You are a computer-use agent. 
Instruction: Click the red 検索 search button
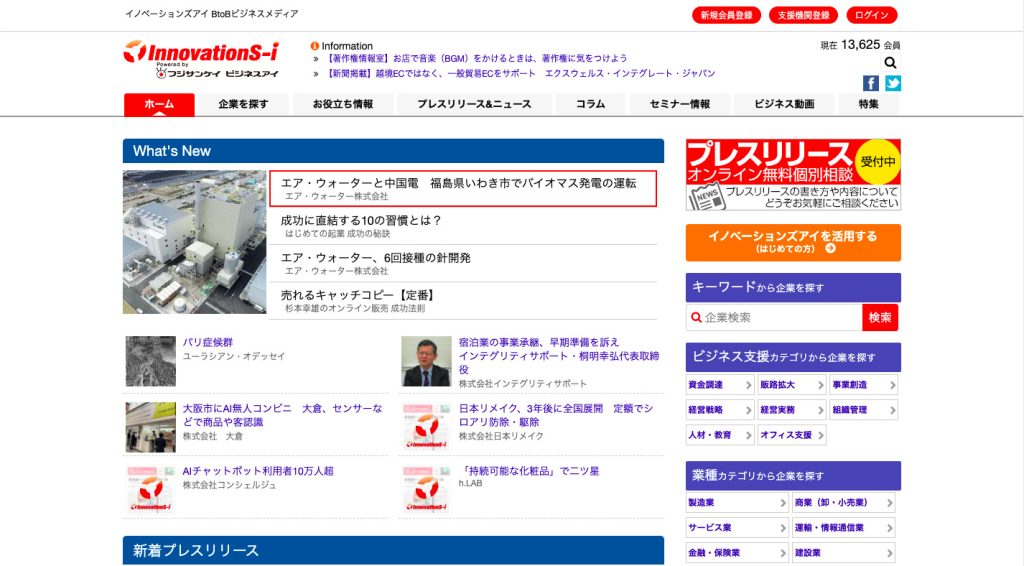[x=880, y=317]
